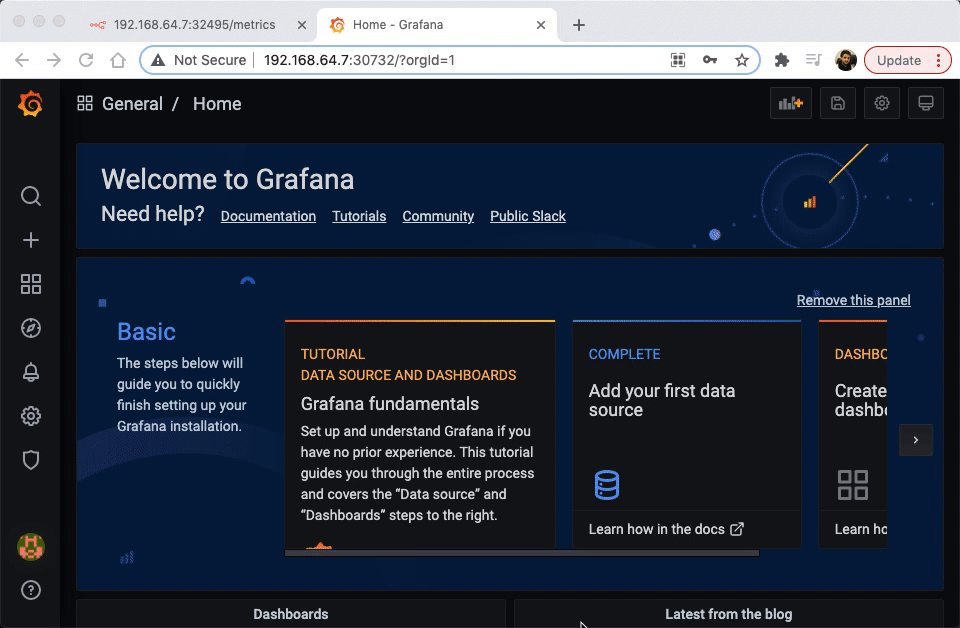This screenshot has width=960, height=628.
Task: Click the Save dashboard disk icon
Action: tap(838, 103)
